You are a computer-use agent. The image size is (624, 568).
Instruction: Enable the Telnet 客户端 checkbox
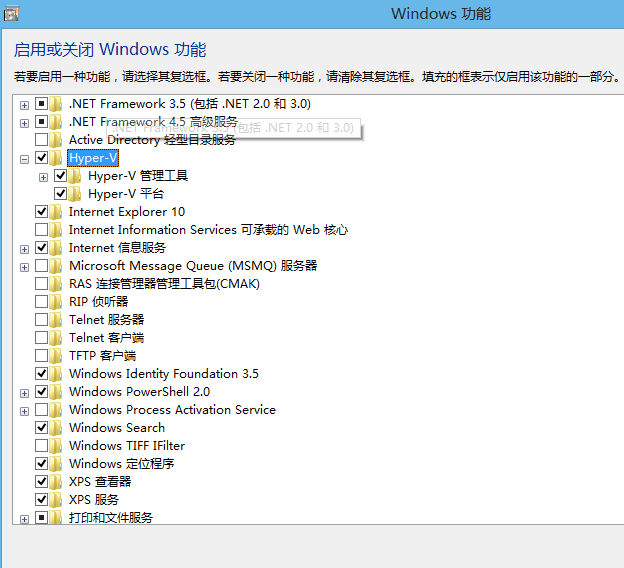41,338
